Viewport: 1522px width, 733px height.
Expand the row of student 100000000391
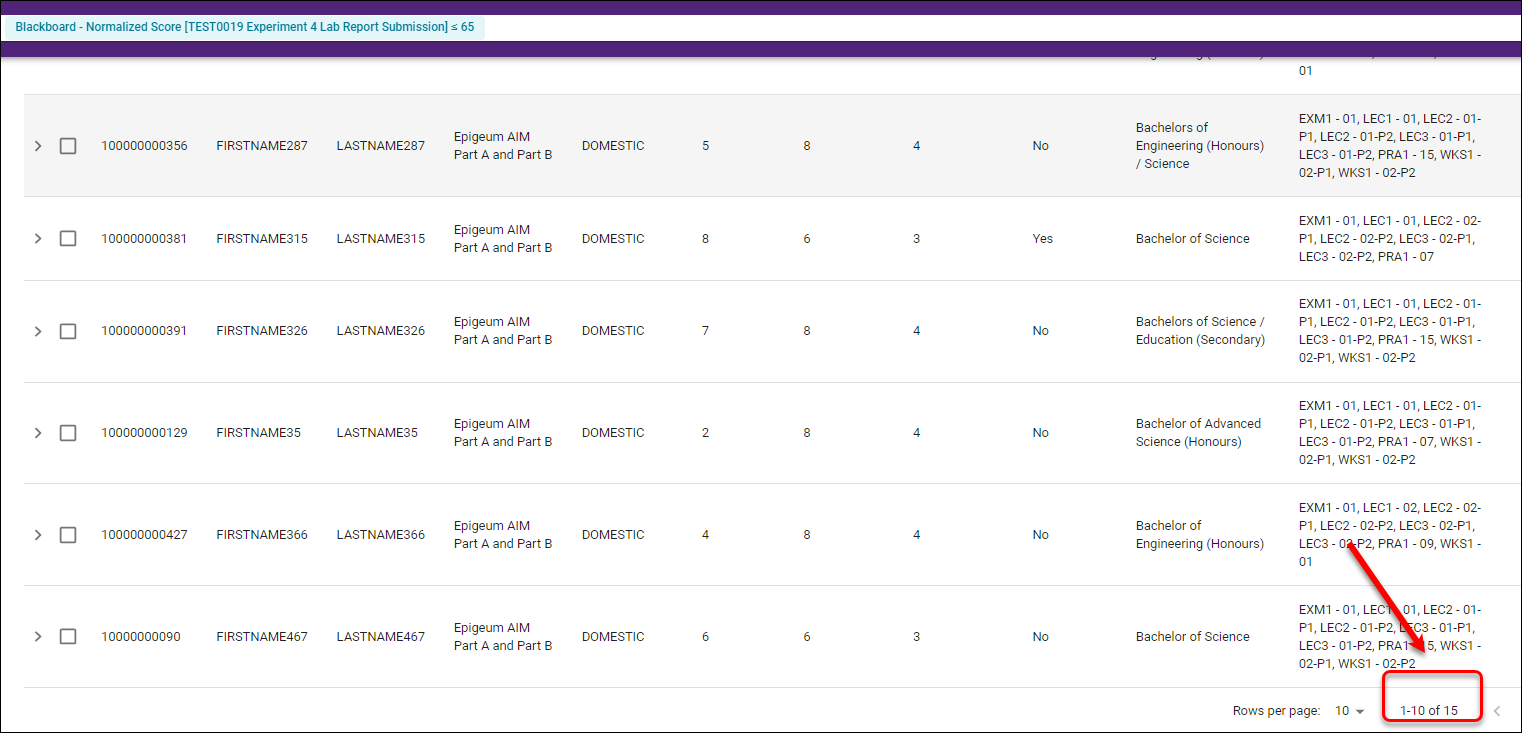38,331
